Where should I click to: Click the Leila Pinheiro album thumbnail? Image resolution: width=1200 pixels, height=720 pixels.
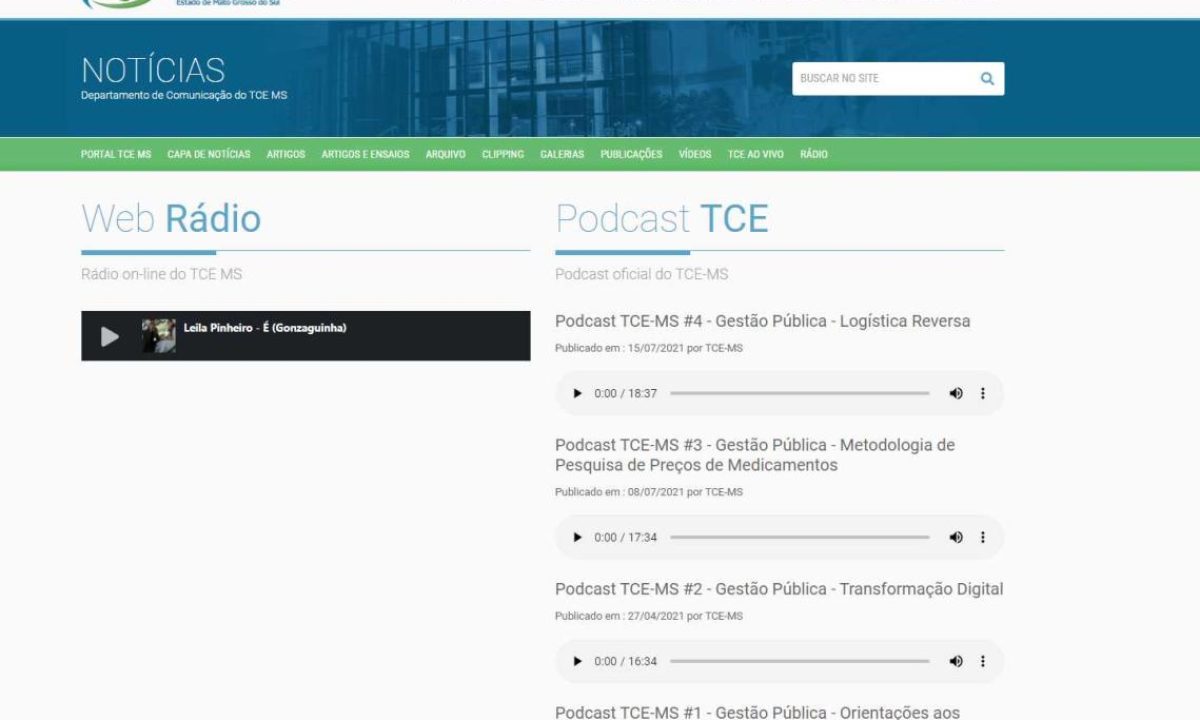pyautogui.click(x=159, y=336)
